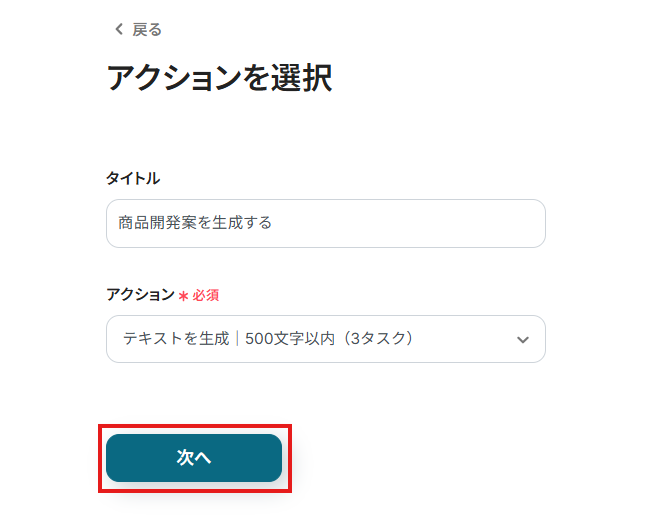The width and height of the screenshot is (652, 530).
Task: Click the 戻る back link text
Action: (147, 30)
